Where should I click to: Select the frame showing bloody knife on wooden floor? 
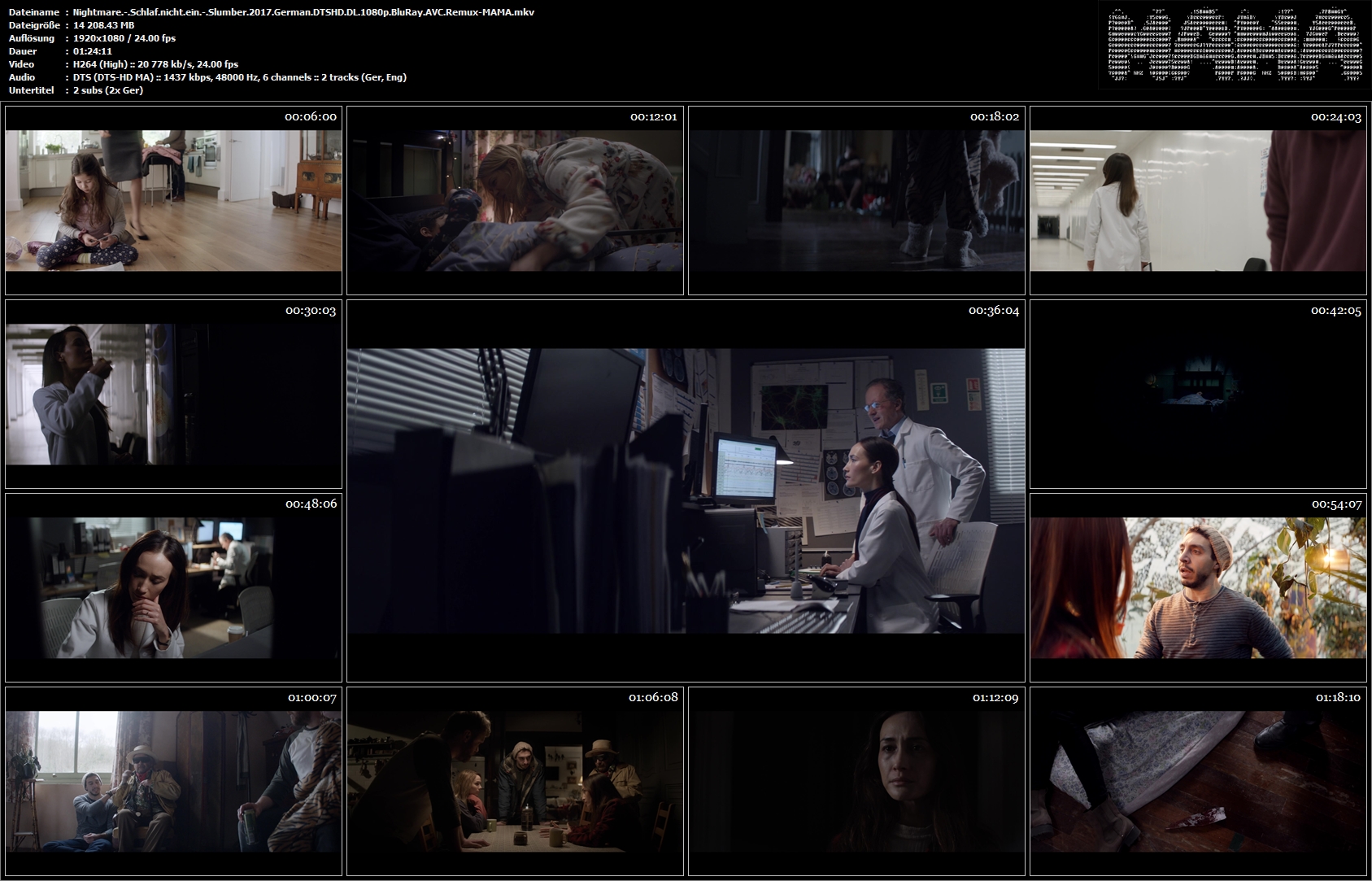(x=1198, y=781)
